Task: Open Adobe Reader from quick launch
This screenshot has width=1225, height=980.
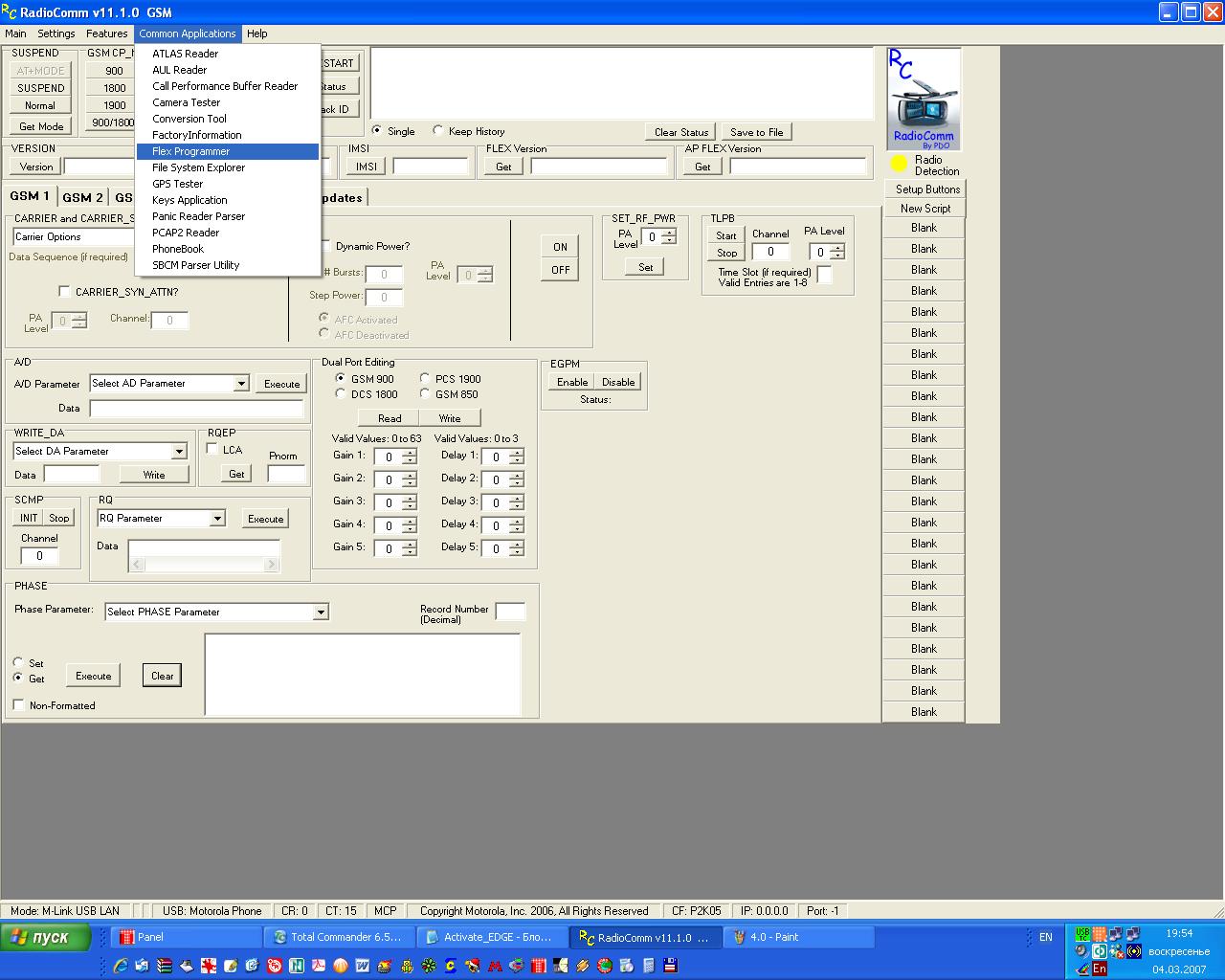Action: (x=318, y=966)
